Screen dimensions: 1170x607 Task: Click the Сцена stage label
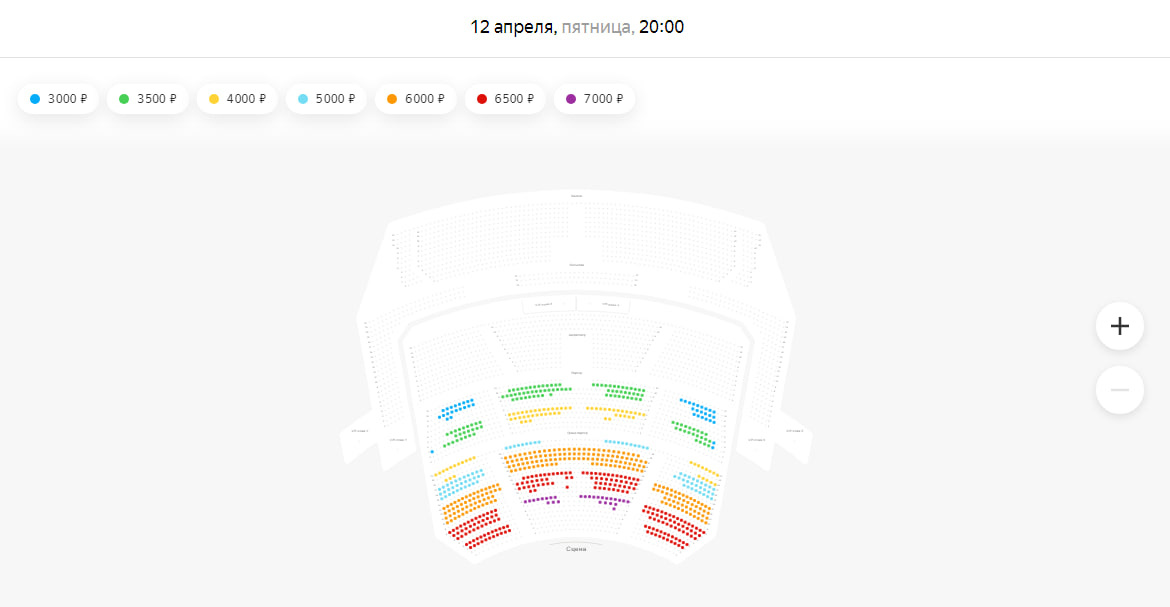tap(576, 549)
